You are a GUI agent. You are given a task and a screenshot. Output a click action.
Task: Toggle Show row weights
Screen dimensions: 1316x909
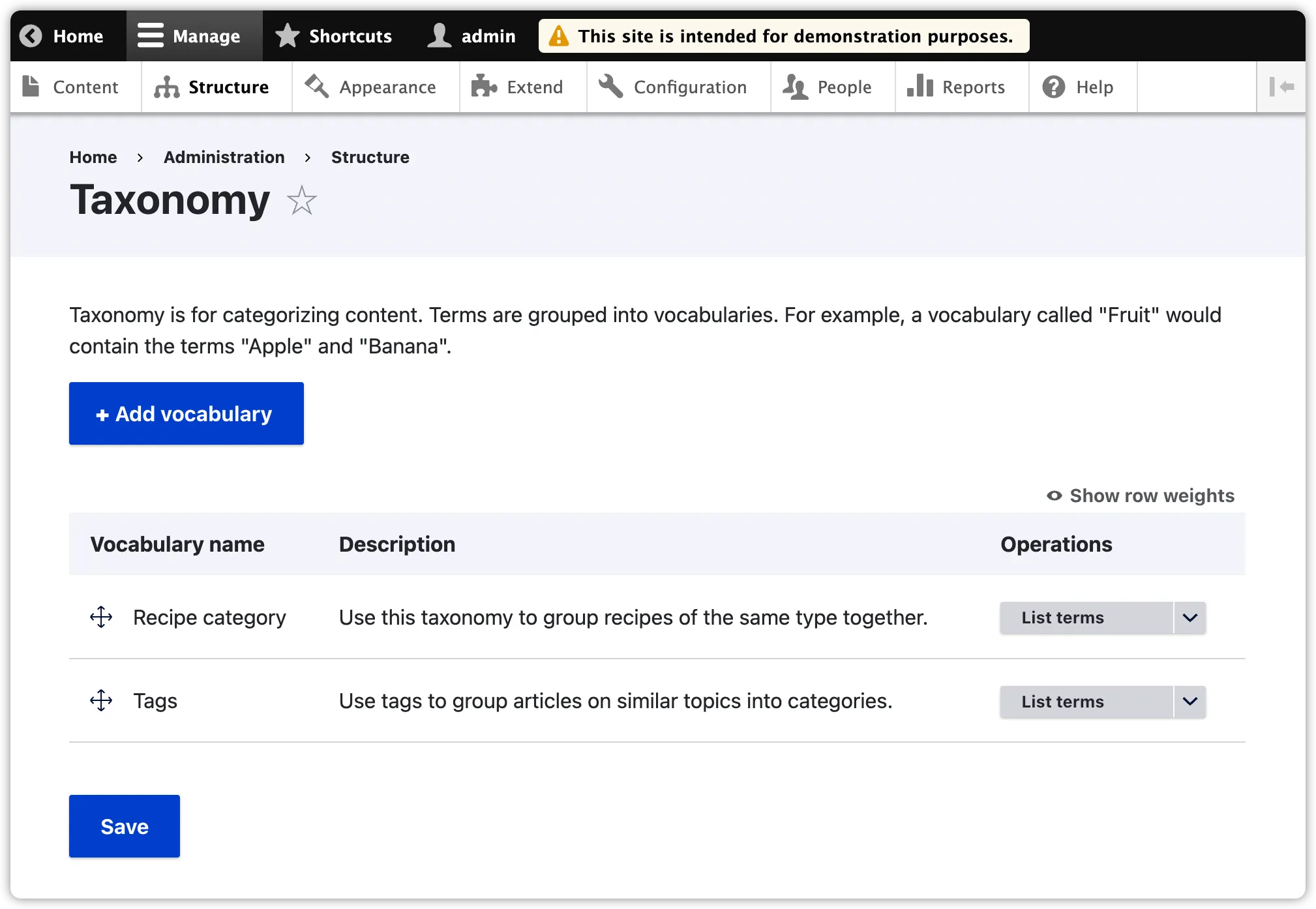pos(1140,496)
